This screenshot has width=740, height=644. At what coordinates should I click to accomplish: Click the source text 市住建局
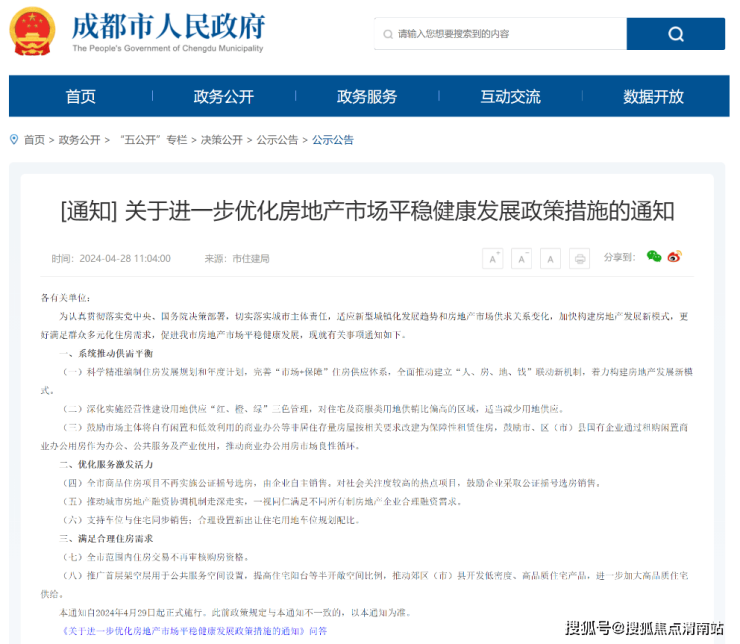tap(251, 259)
